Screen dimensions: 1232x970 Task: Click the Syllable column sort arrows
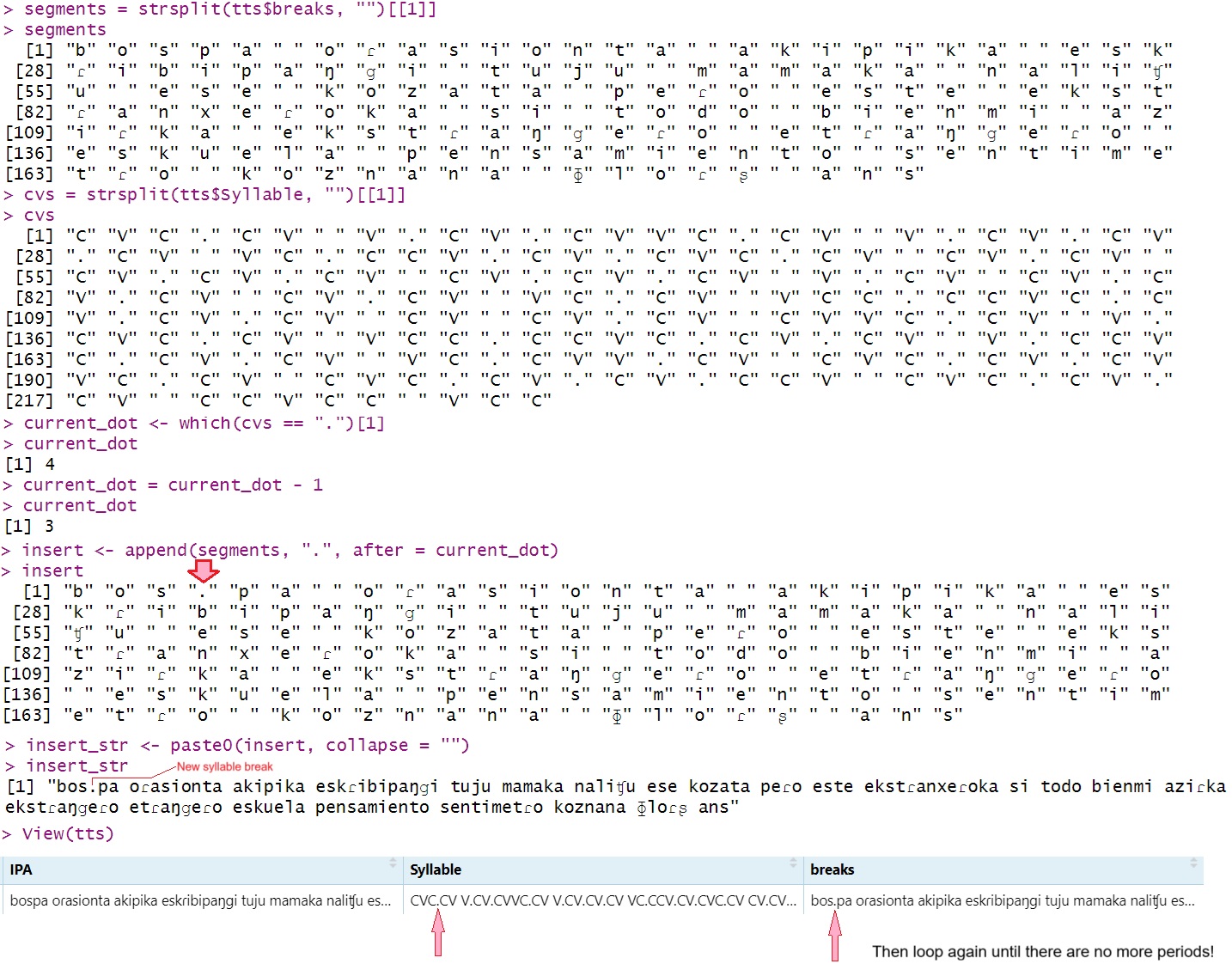pyautogui.click(x=793, y=863)
